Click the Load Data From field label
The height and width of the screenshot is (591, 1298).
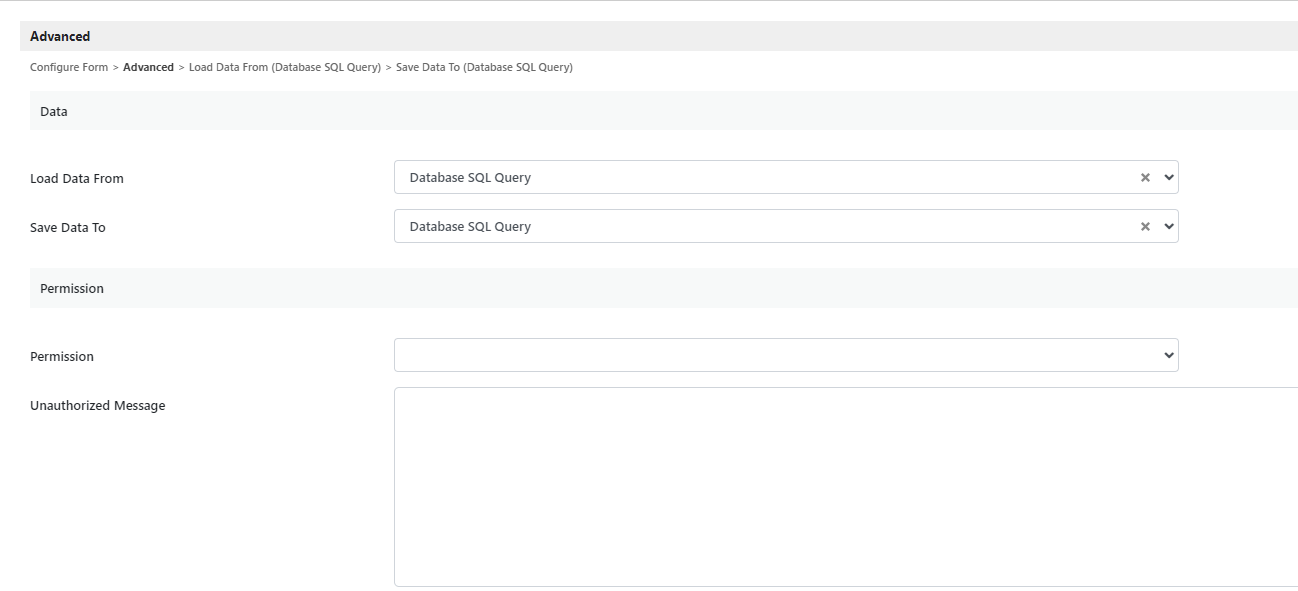point(77,179)
